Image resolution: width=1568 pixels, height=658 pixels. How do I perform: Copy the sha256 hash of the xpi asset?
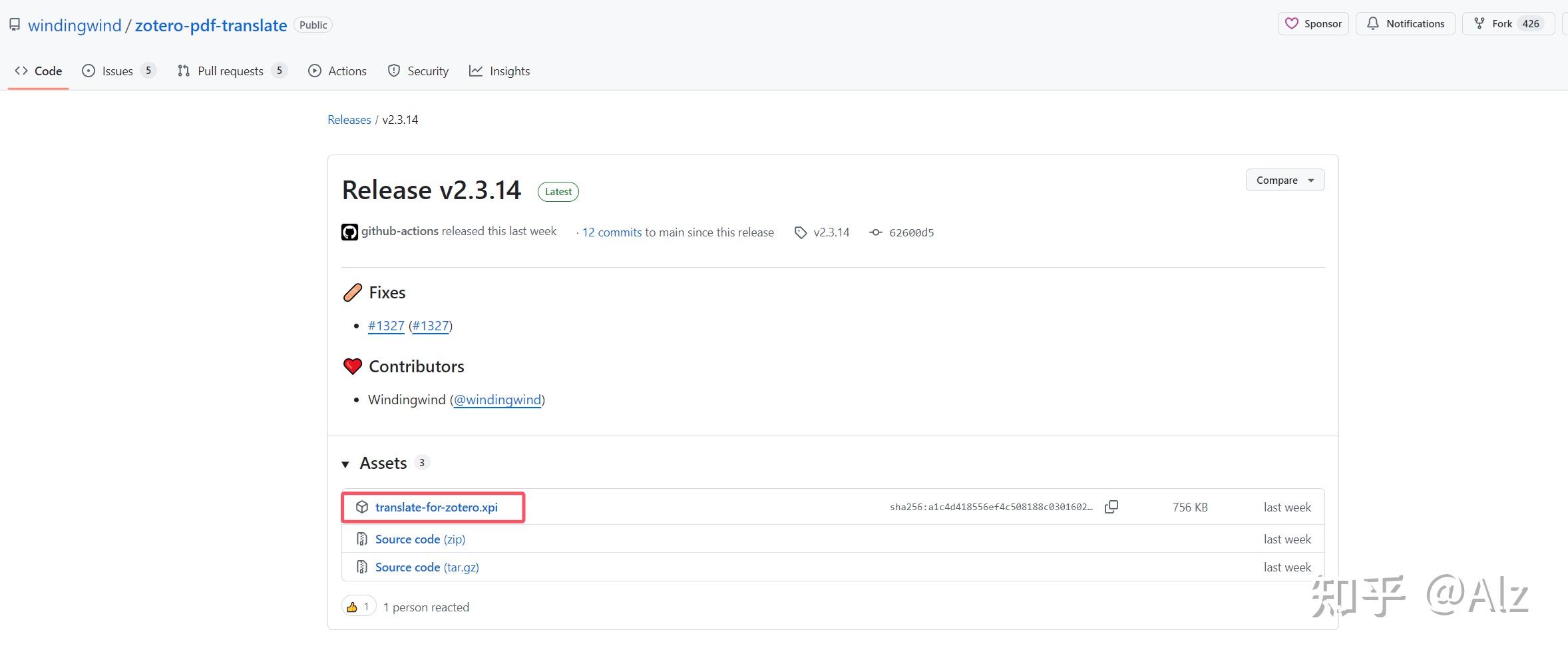(x=1111, y=507)
